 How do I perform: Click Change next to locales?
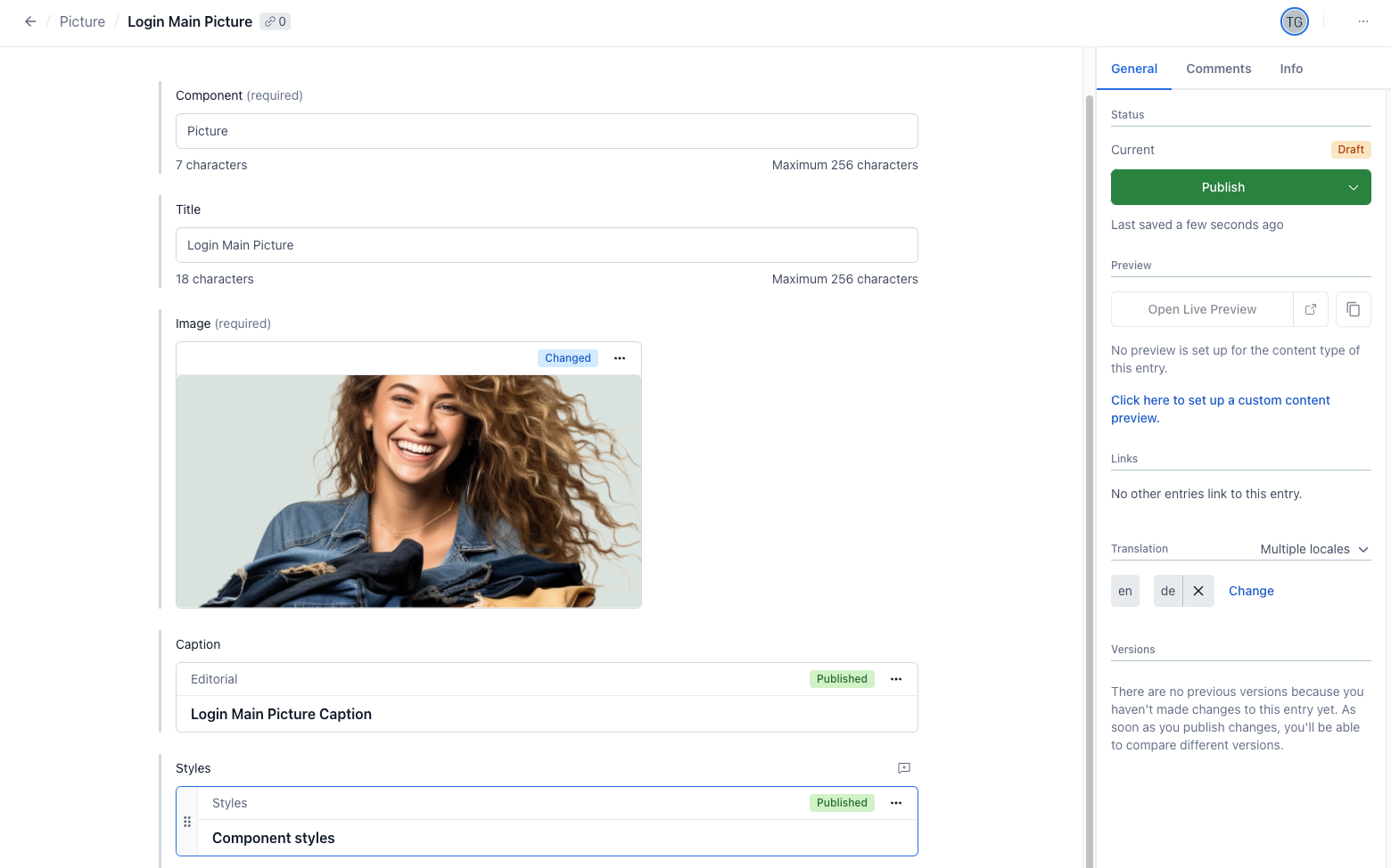click(1251, 591)
